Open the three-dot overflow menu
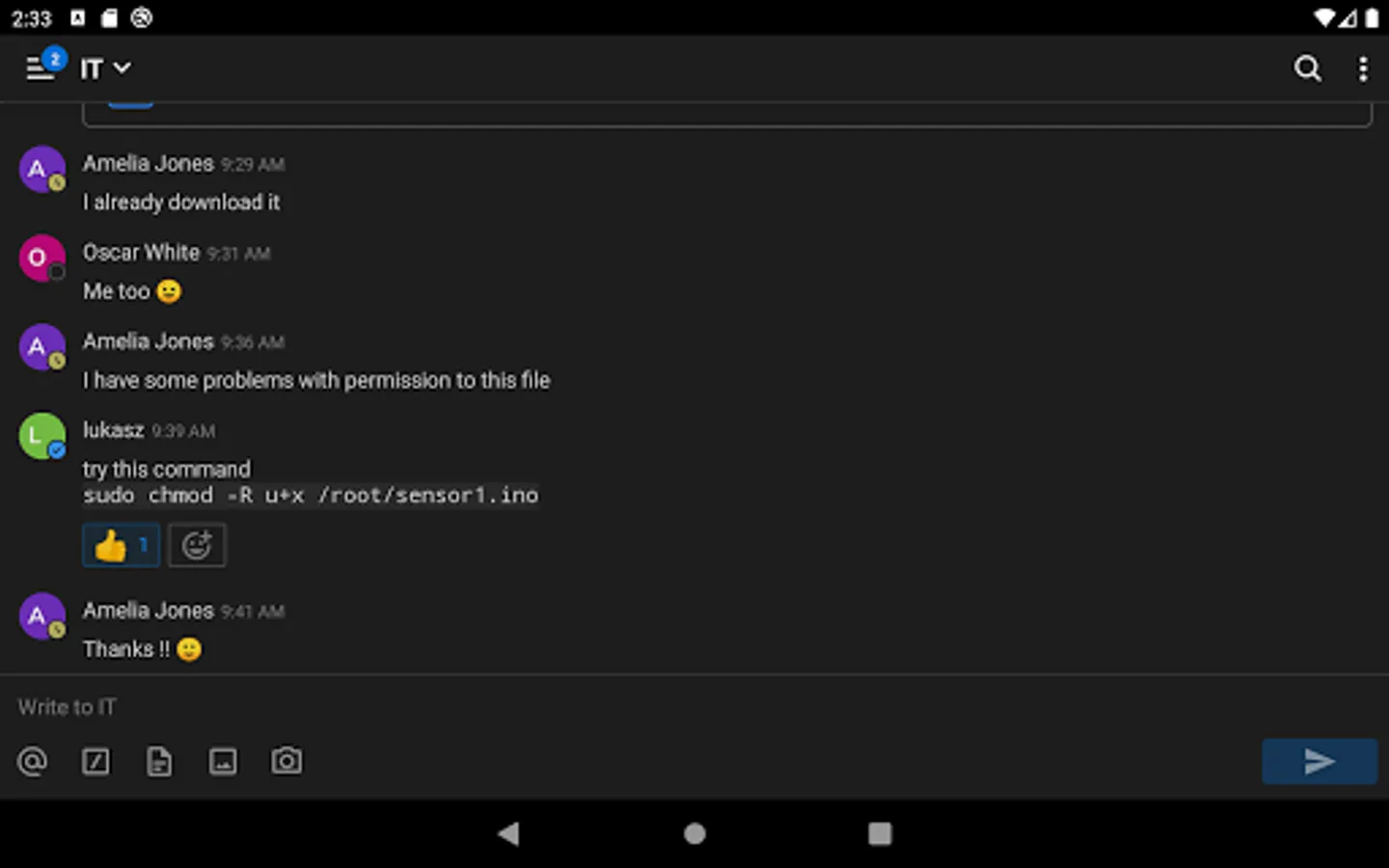1389x868 pixels. [1362, 68]
